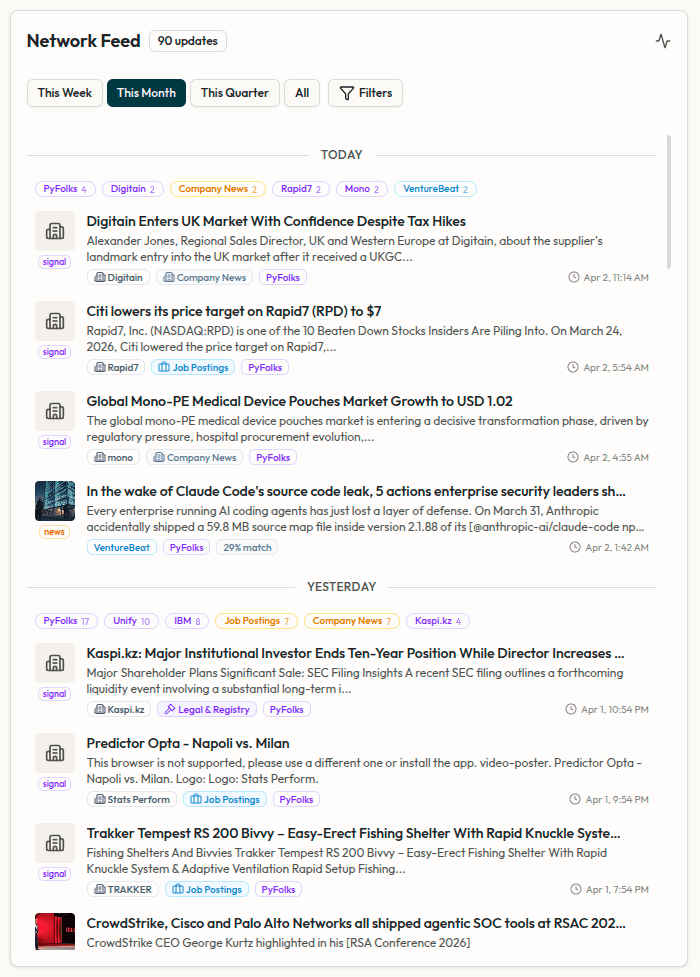The height and width of the screenshot is (977, 700).
Task: Toggle yesterday's Unify 10 chip
Action: [x=132, y=621]
